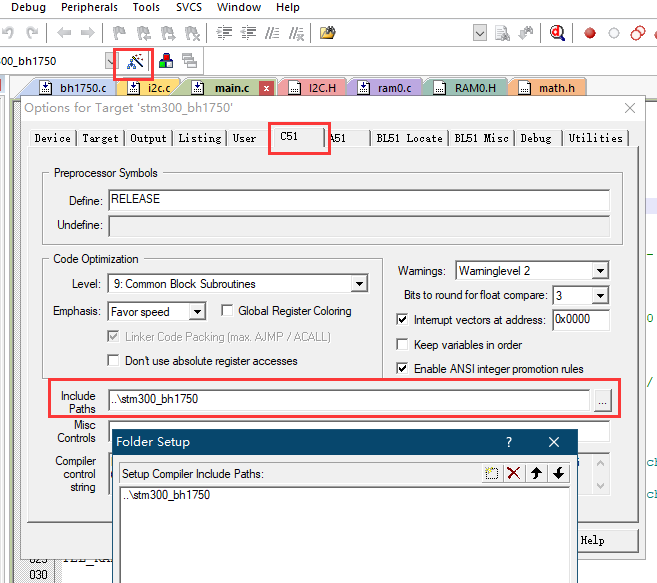Click the Find in Files magnifier icon

tap(557, 33)
